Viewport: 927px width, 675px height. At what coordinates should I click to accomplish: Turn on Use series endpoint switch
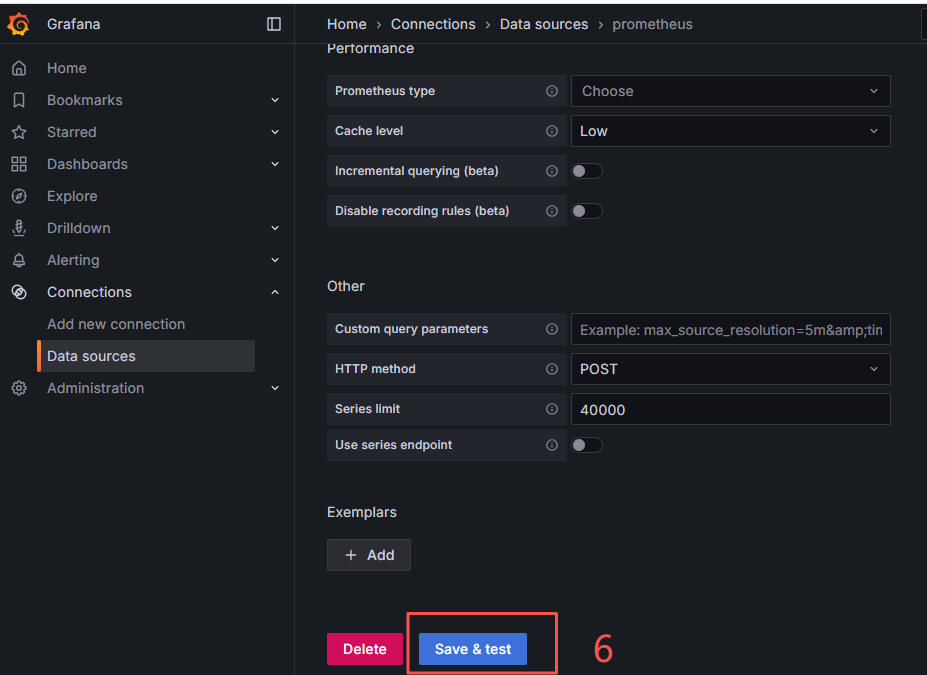coord(587,444)
